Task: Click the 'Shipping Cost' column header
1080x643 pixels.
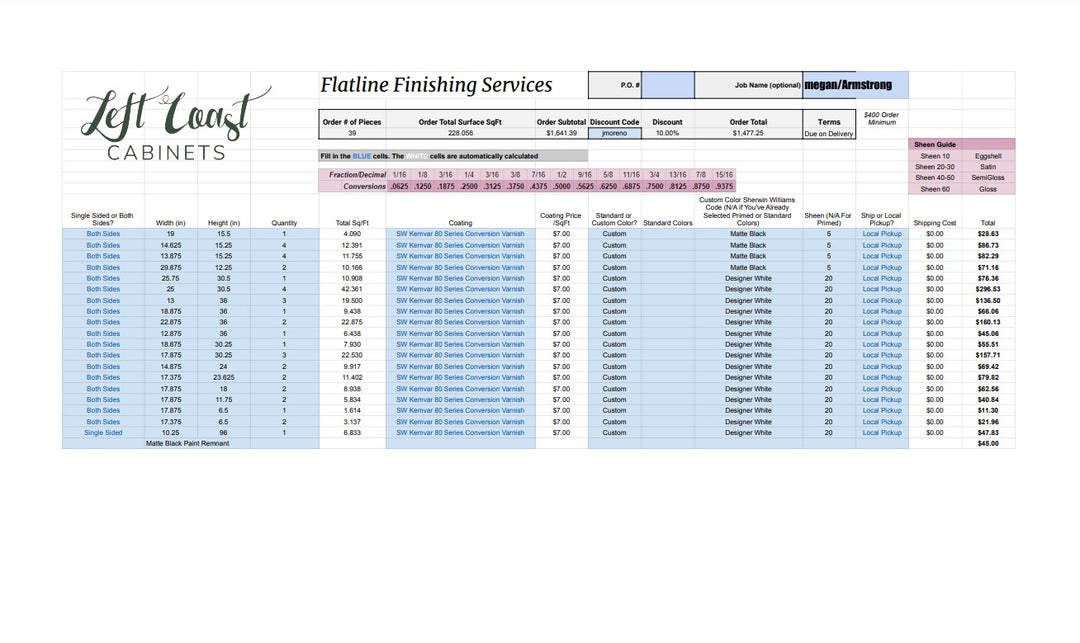Action: click(x=935, y=223)
